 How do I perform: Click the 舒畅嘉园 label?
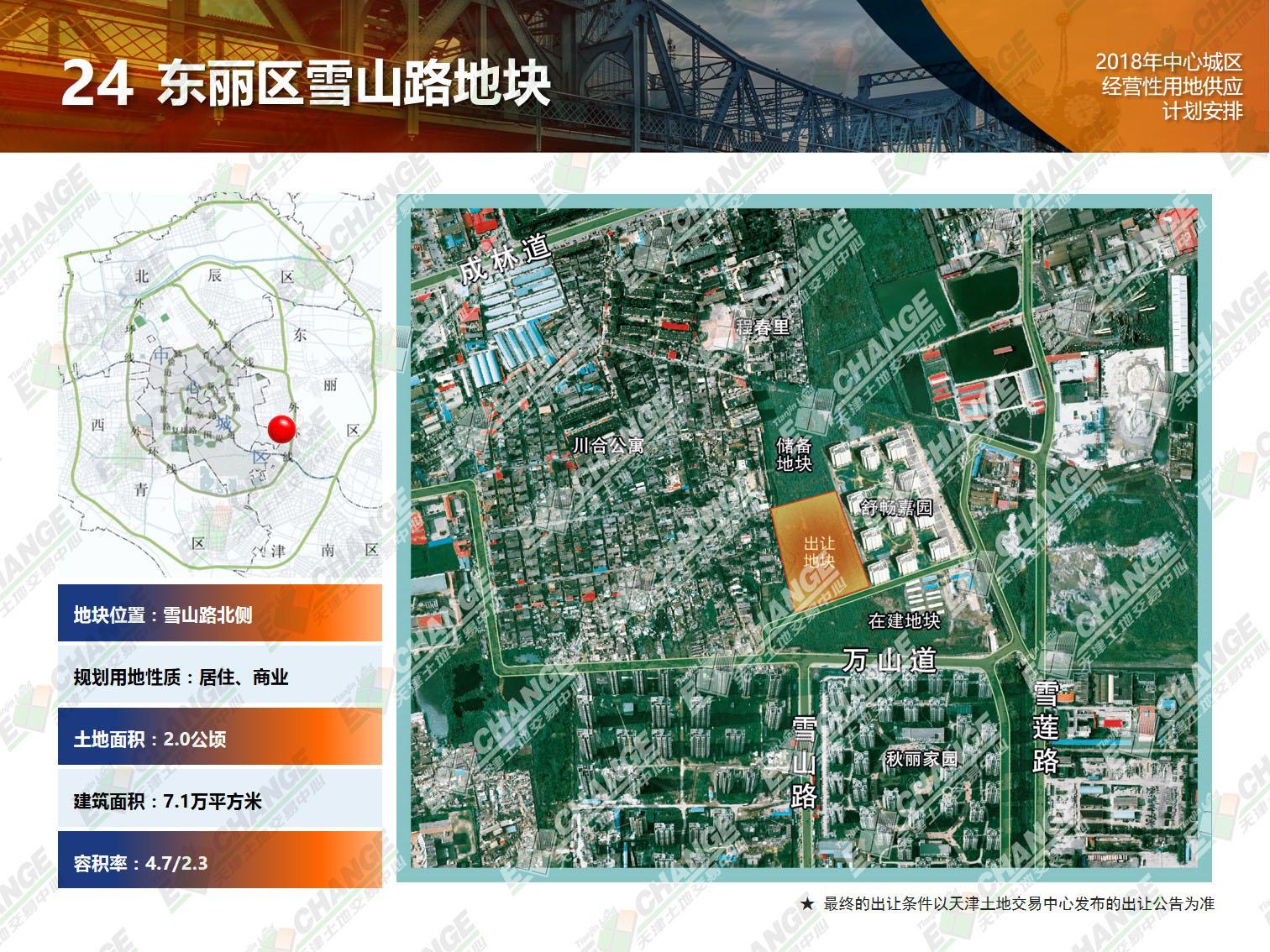click(896, 508)
